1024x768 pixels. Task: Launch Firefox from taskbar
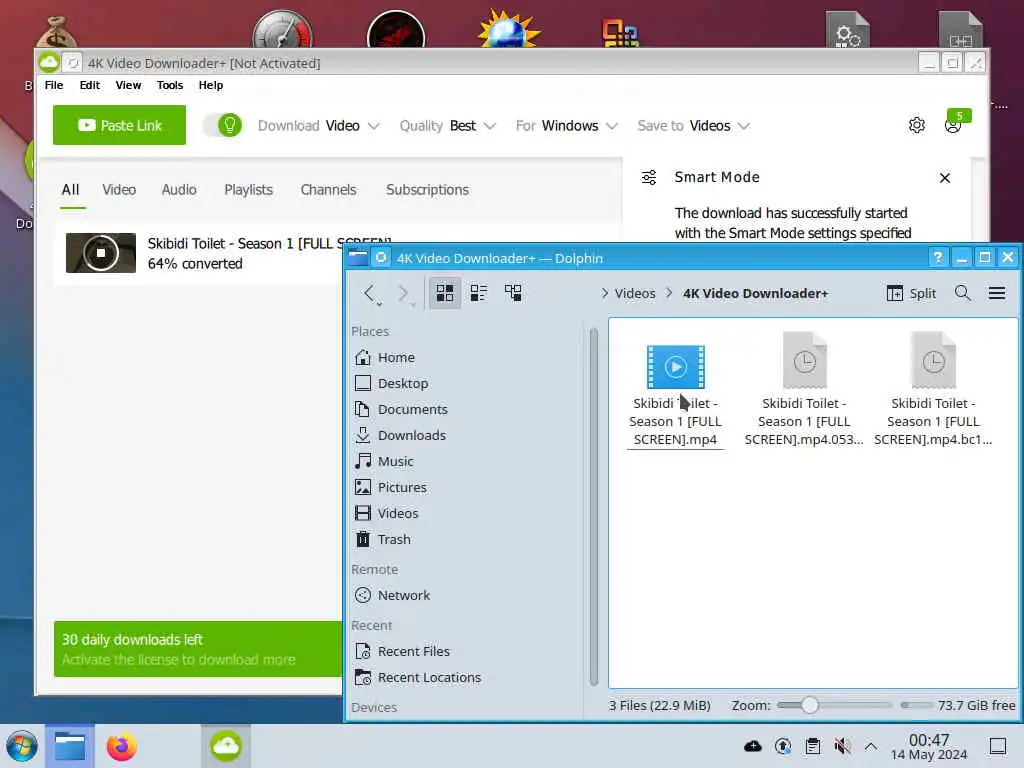point(121,746)
